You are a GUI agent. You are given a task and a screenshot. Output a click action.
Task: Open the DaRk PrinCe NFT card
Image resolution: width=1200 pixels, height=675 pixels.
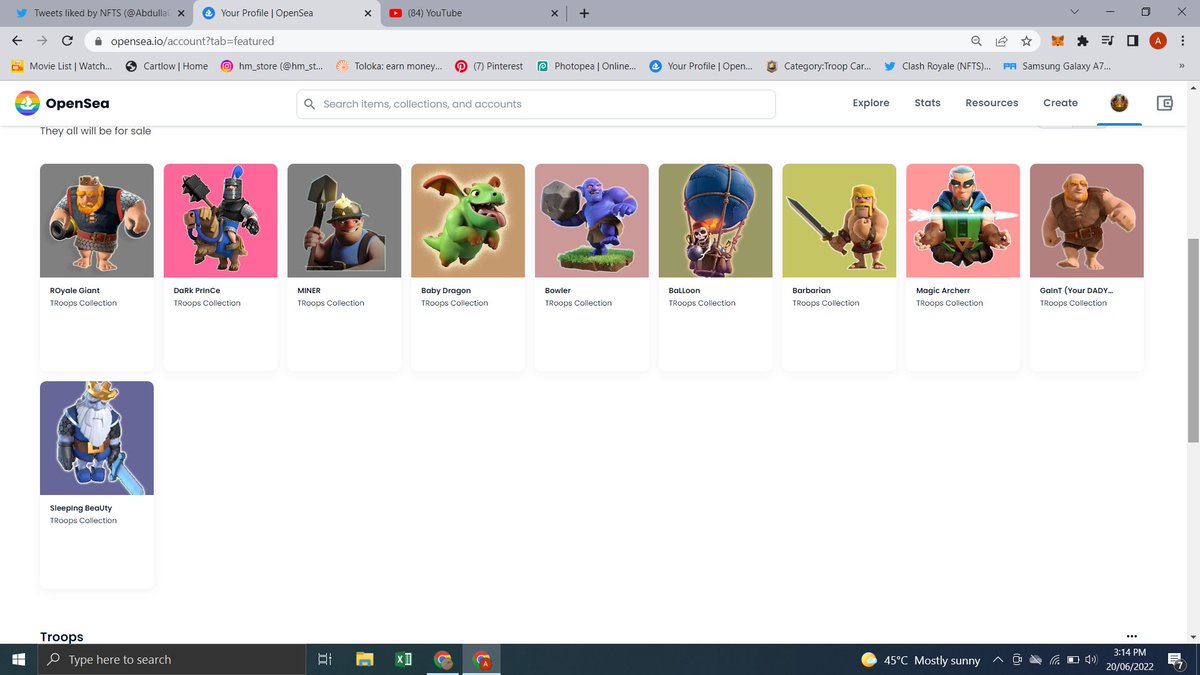[x=221, y=268]
